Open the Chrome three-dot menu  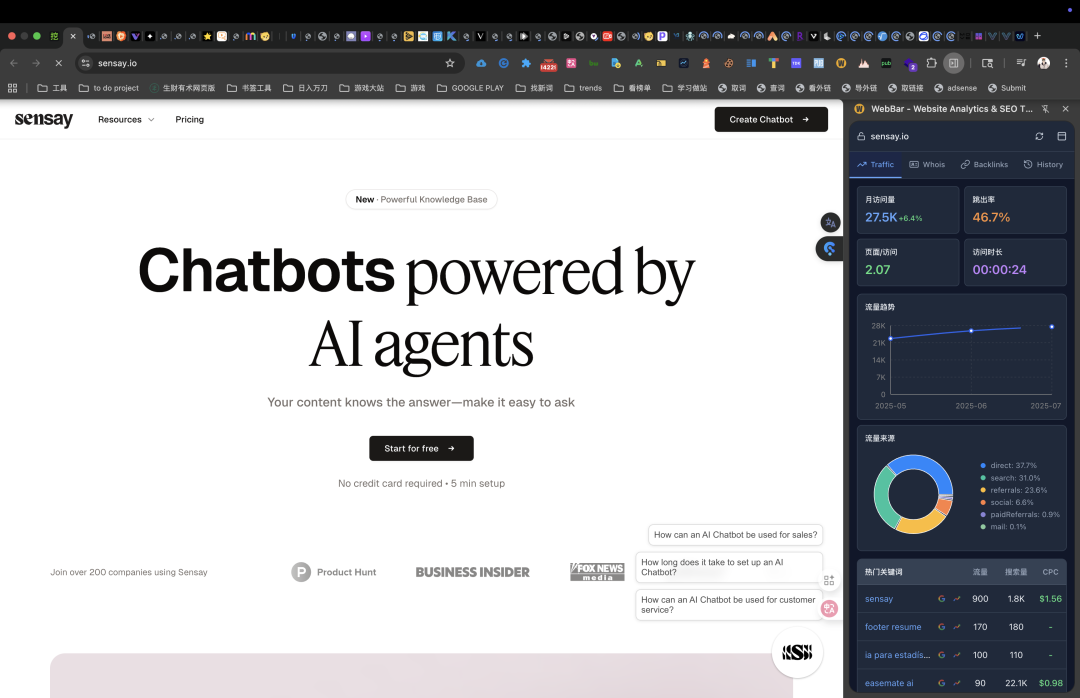coord(1066,63)
